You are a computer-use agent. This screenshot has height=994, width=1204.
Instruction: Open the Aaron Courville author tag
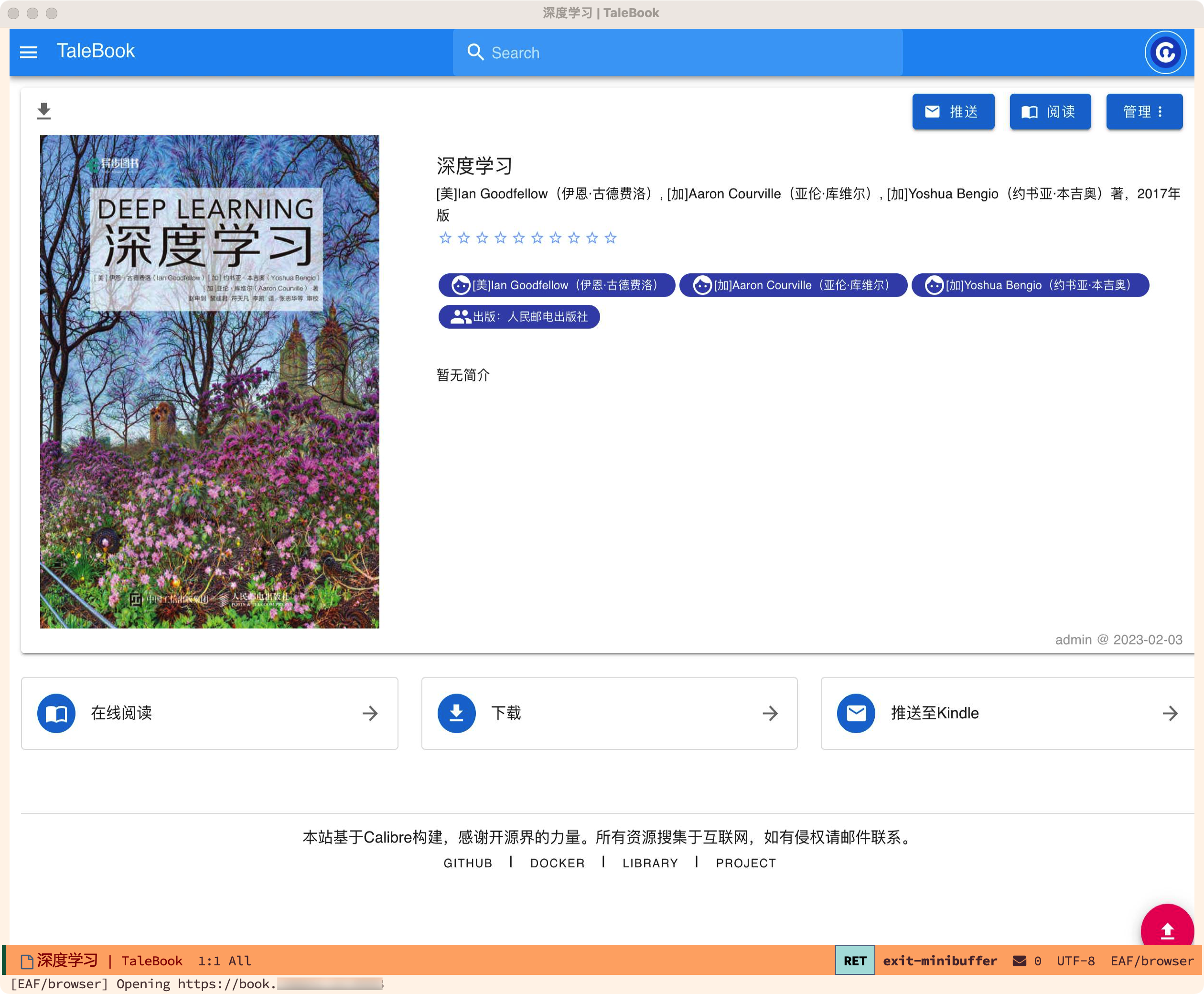click(793, 285)
